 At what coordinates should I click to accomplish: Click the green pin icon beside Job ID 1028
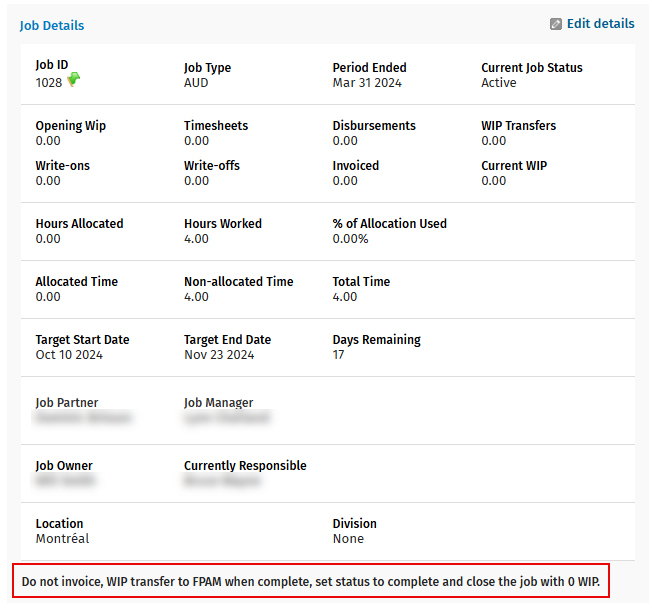74,79
